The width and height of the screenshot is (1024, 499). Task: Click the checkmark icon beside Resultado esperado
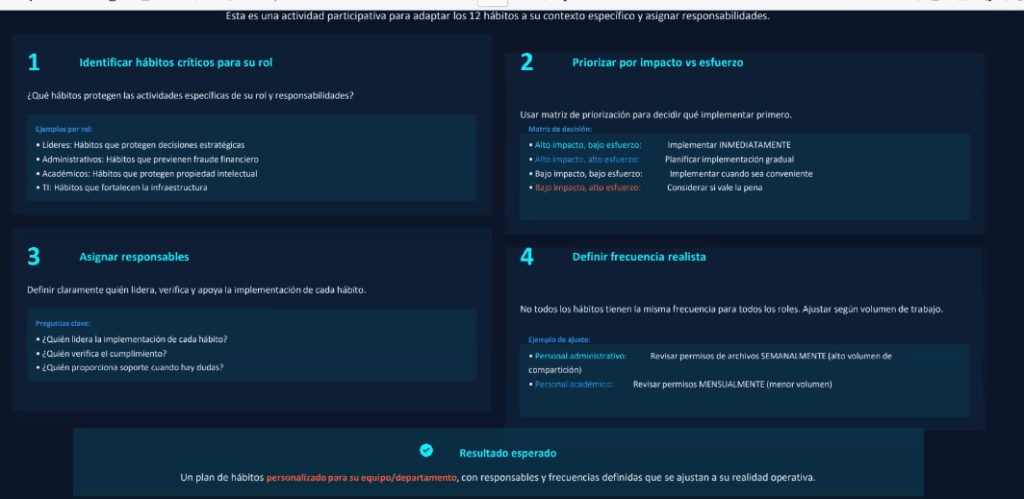tap(426, 451)
